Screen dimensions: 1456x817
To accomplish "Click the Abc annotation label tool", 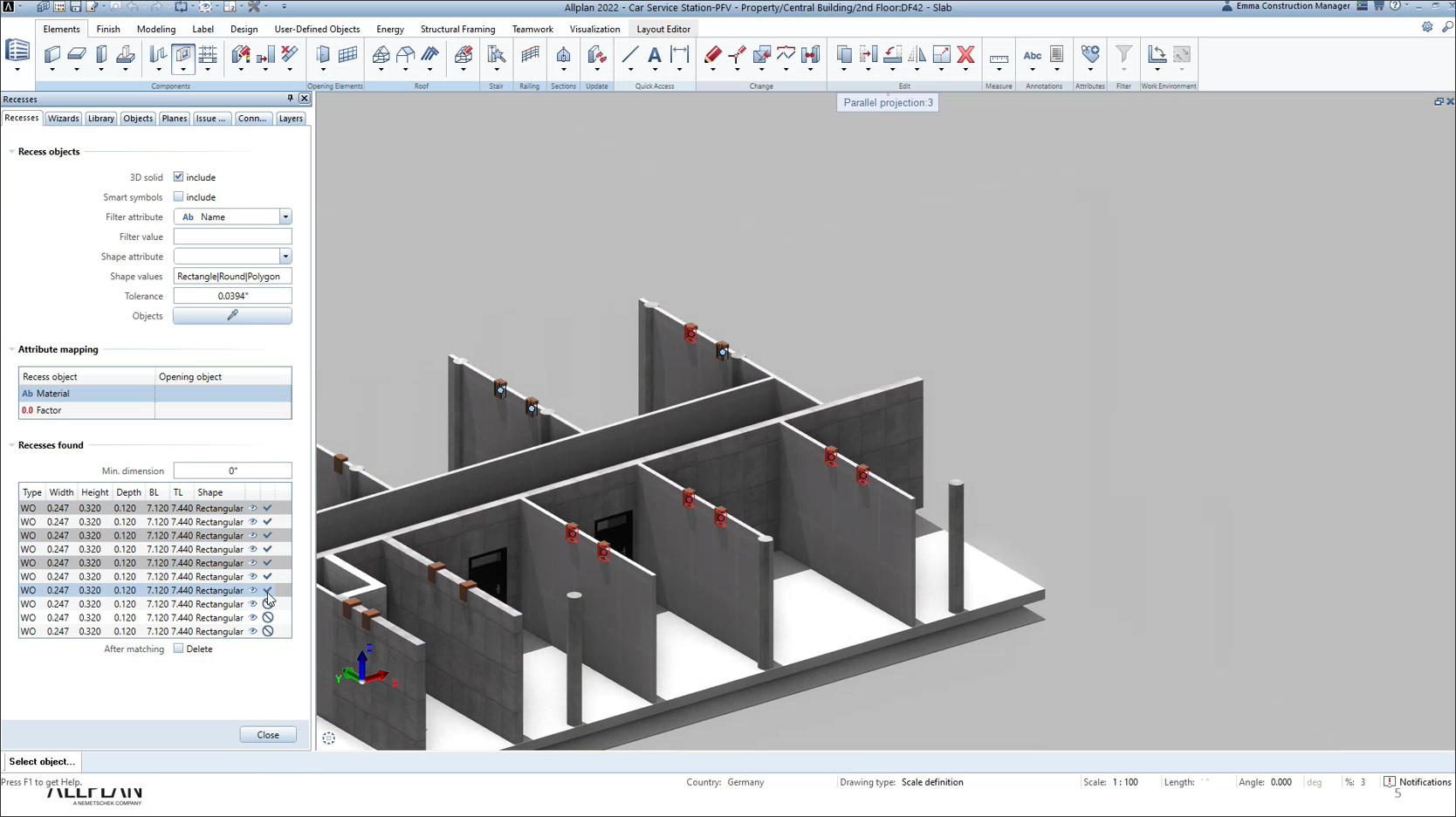I will pyautogui.click(x=1032, y=55).
